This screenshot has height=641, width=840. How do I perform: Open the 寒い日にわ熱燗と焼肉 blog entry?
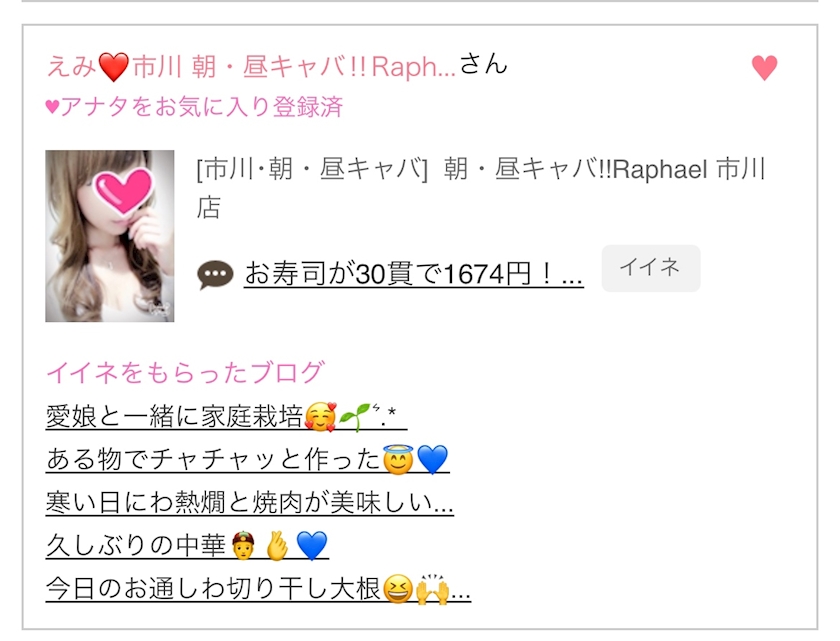tap(250, 502)
